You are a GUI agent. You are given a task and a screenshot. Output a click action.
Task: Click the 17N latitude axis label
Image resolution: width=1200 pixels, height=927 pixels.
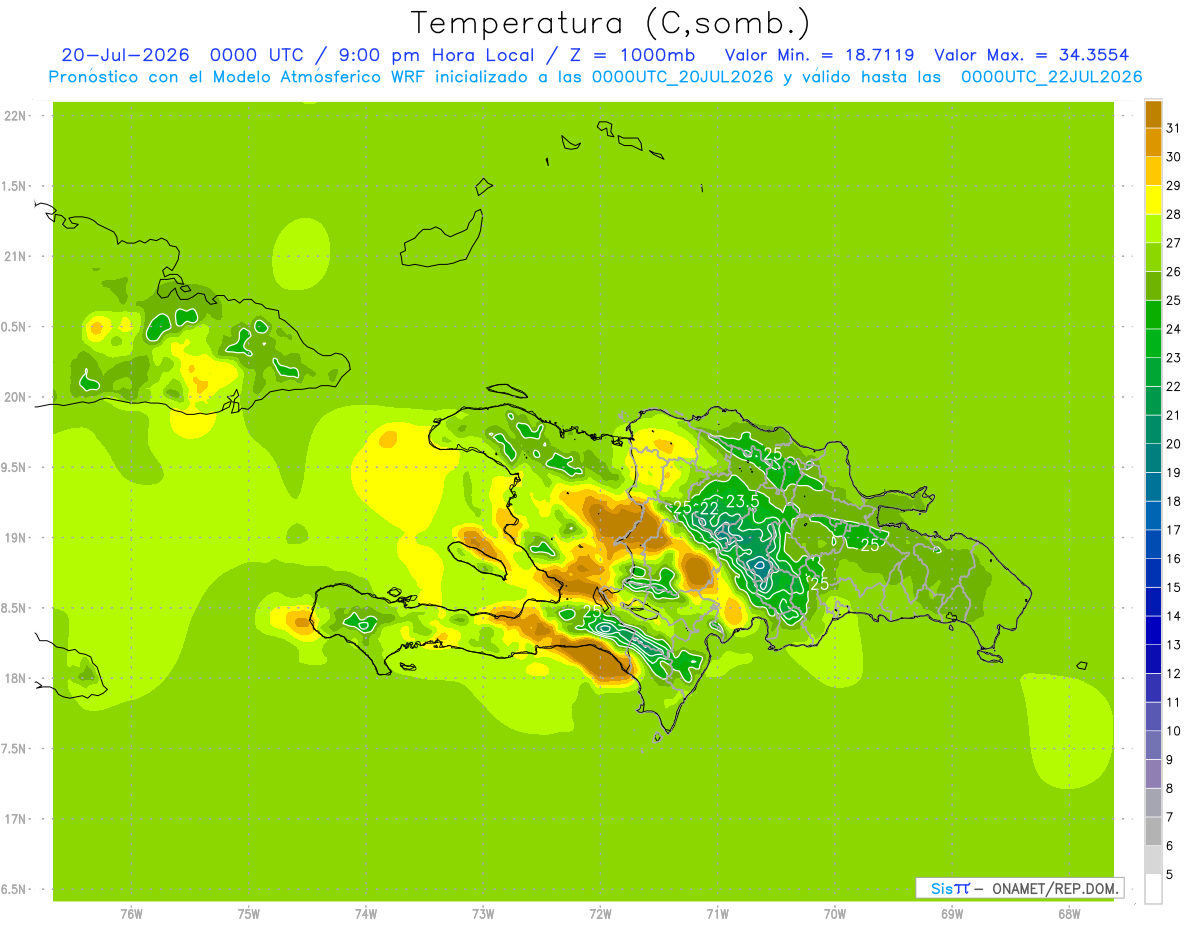click(x=15, y=819)
